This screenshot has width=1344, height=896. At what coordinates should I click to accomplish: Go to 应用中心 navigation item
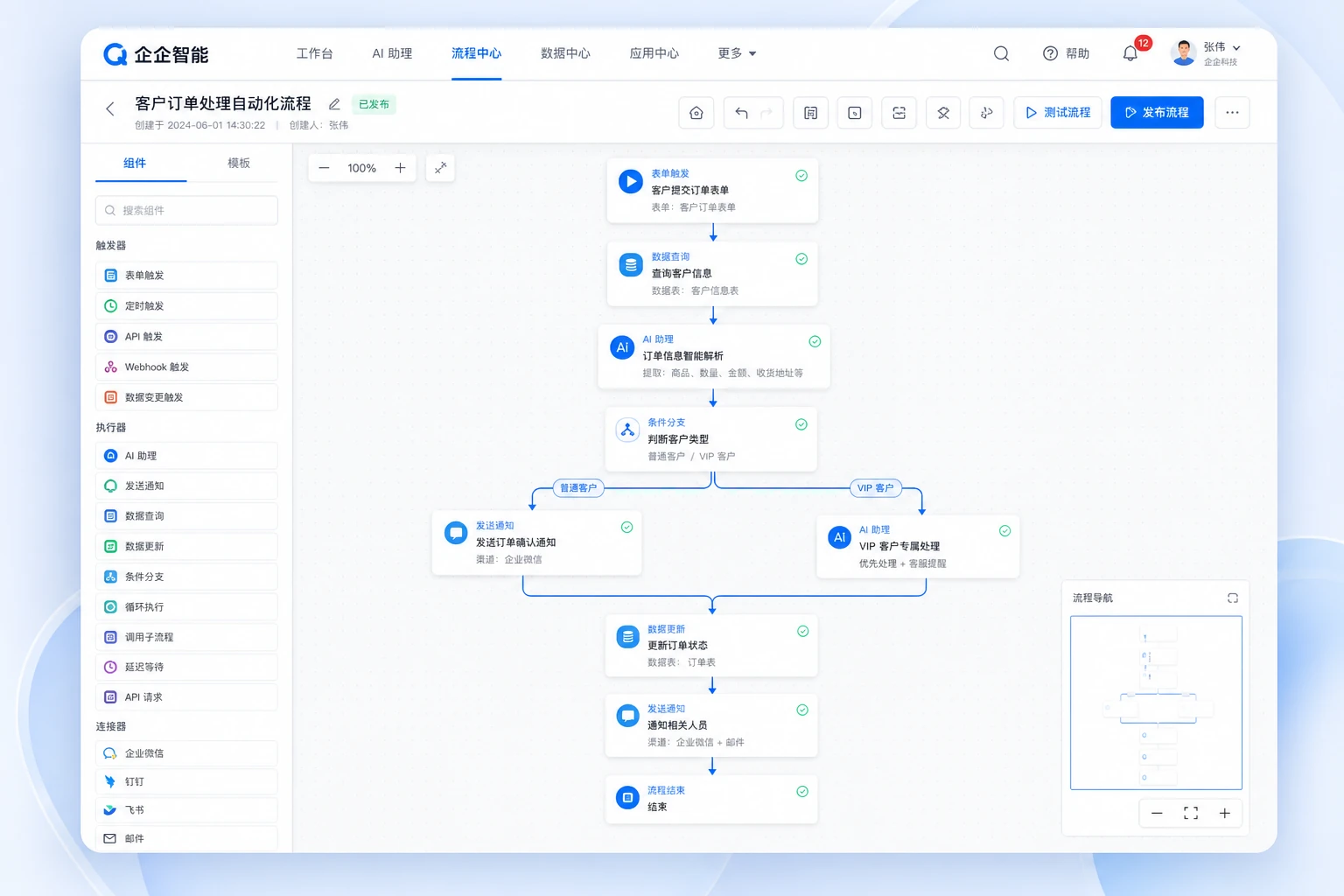pos(654,53)
